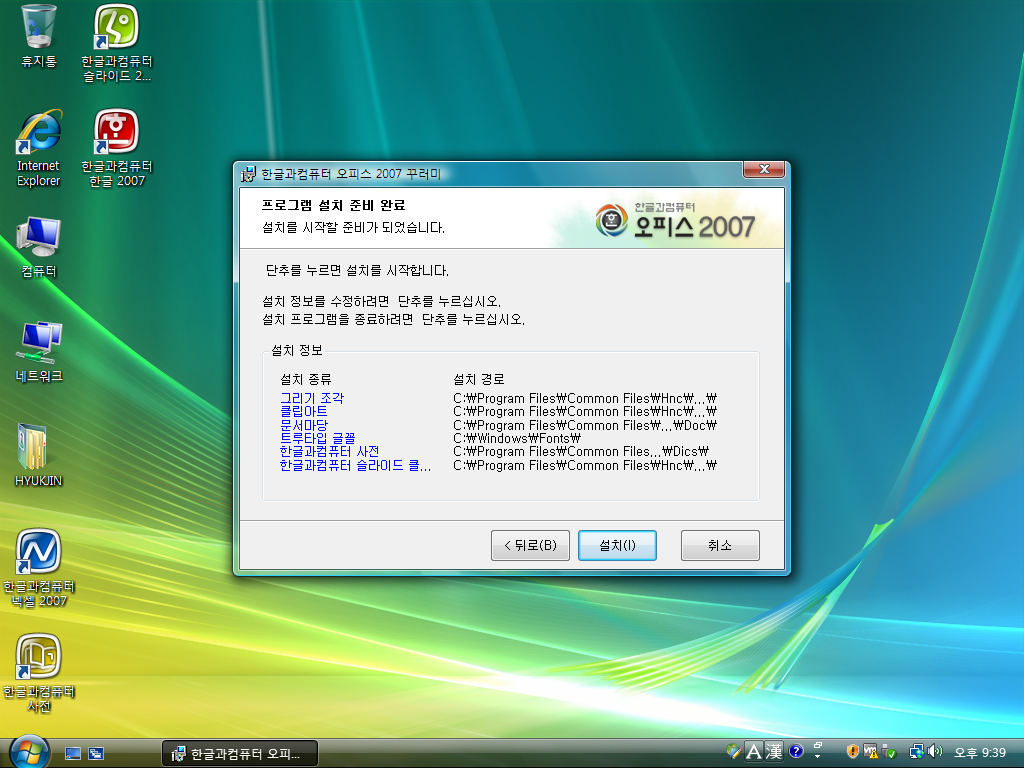Click the 설치 경로 column header

click(x=479, y=379)
